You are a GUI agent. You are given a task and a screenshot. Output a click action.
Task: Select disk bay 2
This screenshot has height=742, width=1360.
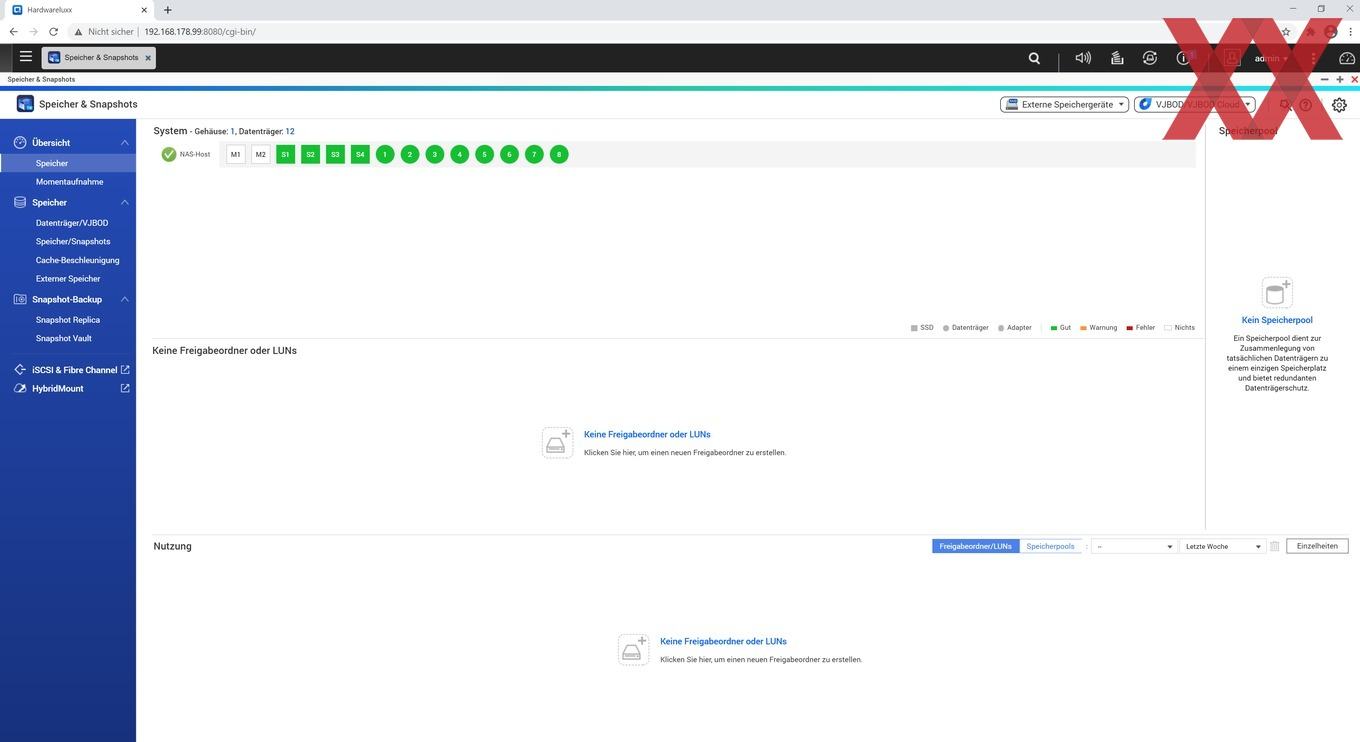pos(410,154)
